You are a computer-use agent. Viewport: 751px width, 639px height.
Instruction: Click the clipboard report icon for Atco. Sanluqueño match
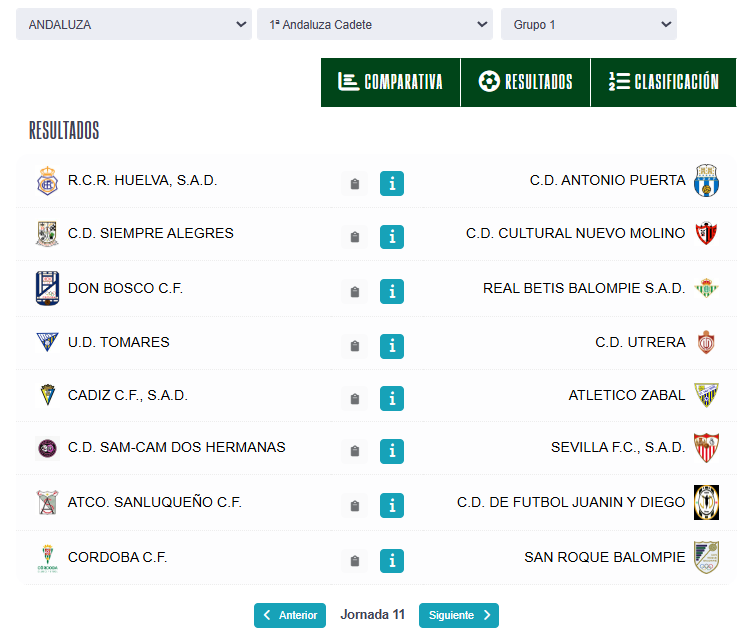(x=354, y=505)
